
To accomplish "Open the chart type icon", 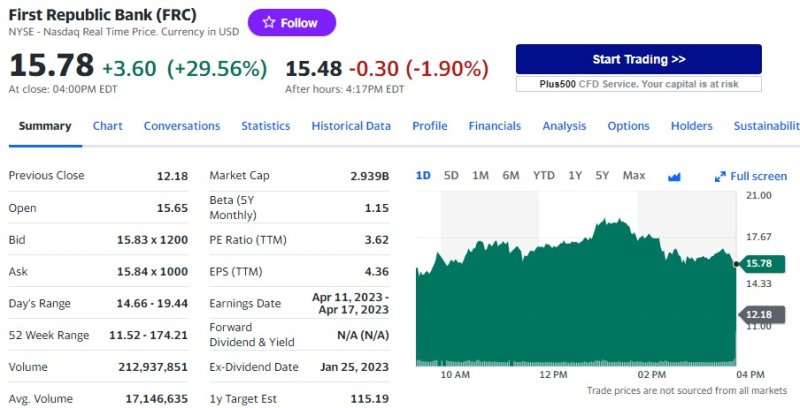I will pyautogui.click(x=674, y=176).
